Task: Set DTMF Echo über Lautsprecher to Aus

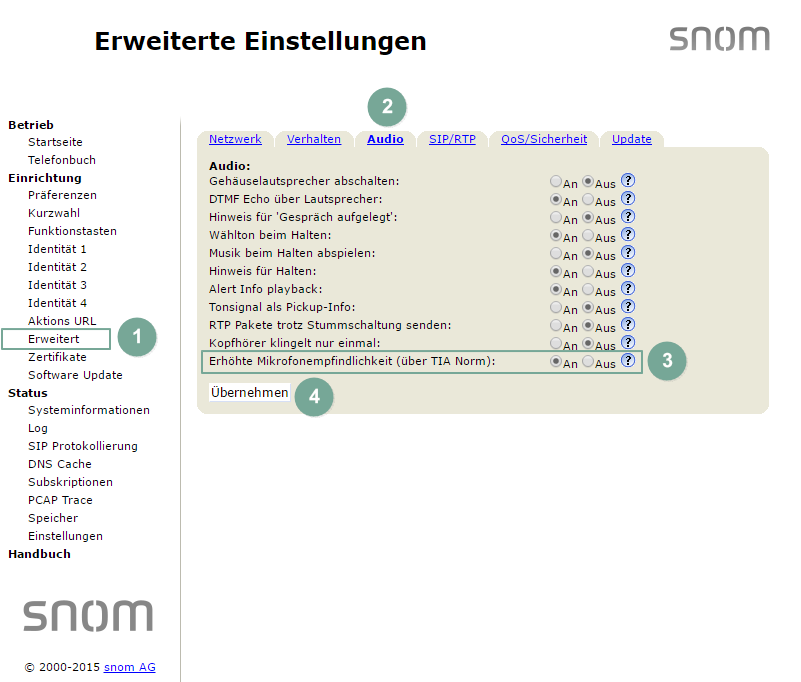Action: [x=588, y=201]
